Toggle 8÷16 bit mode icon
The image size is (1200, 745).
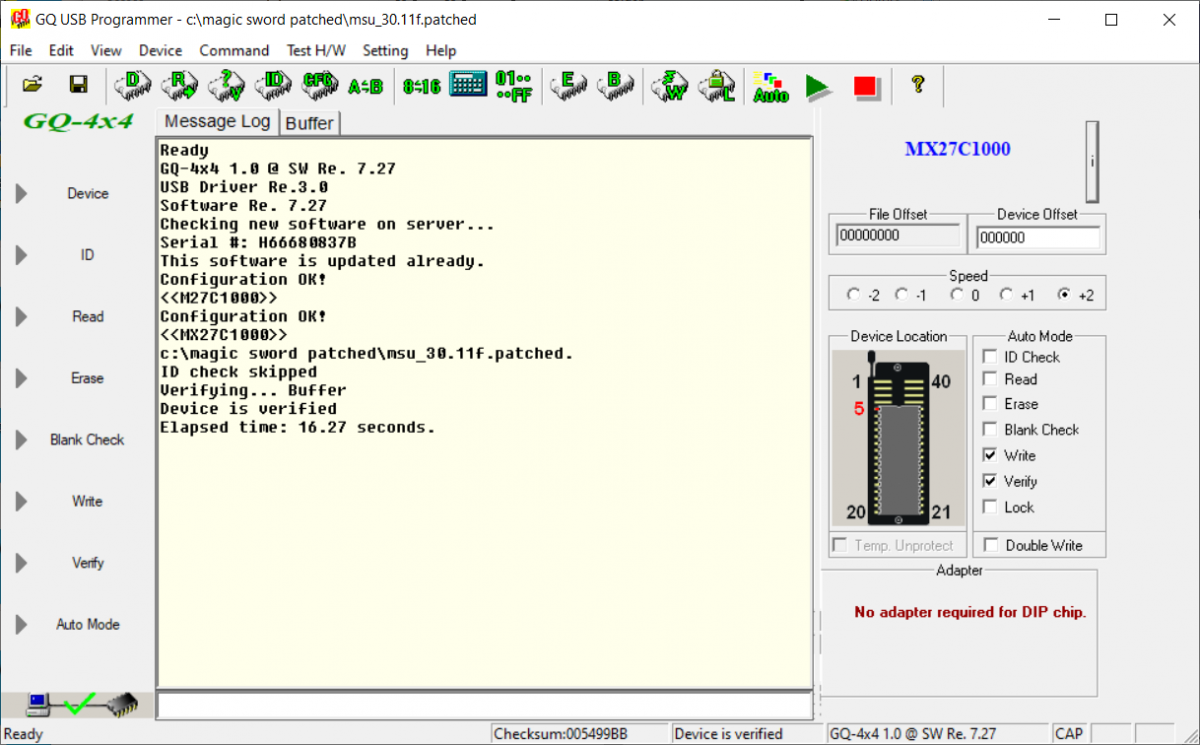pyautogui.click(x=421, y=87)
